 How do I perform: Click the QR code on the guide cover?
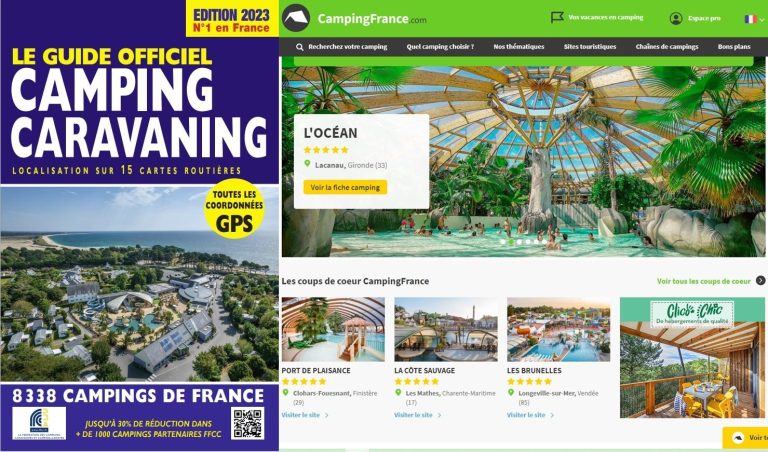pos(247,423)
